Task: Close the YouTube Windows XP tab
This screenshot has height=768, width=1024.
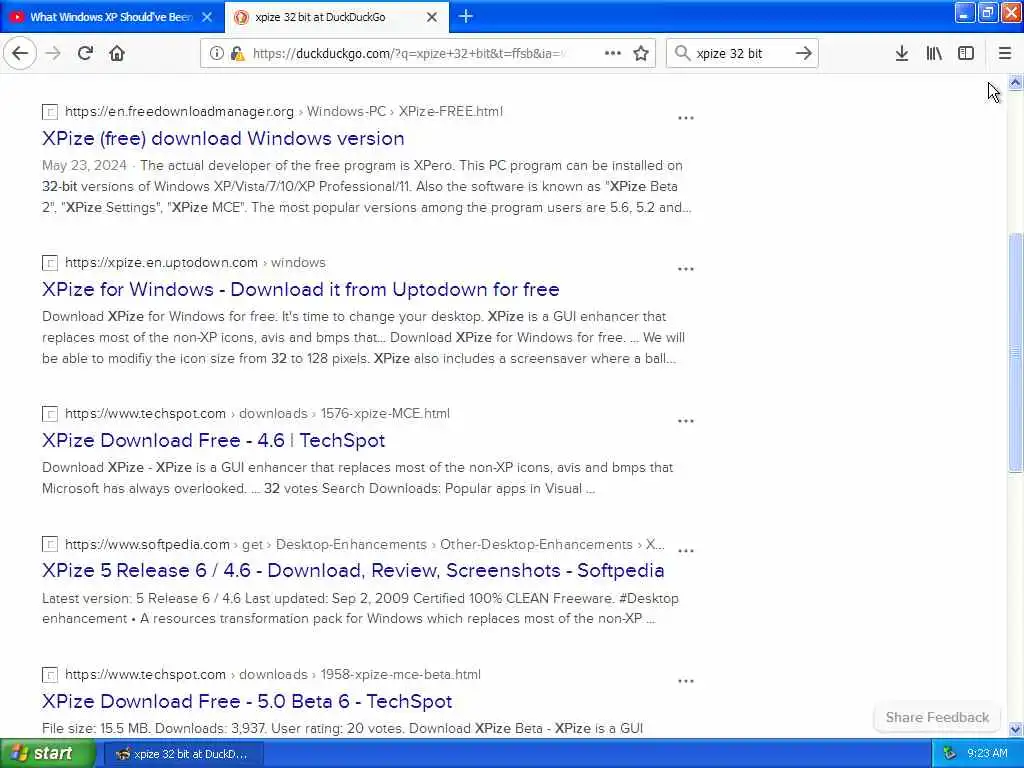Action: pyautogui.click(x=207, y=17)
